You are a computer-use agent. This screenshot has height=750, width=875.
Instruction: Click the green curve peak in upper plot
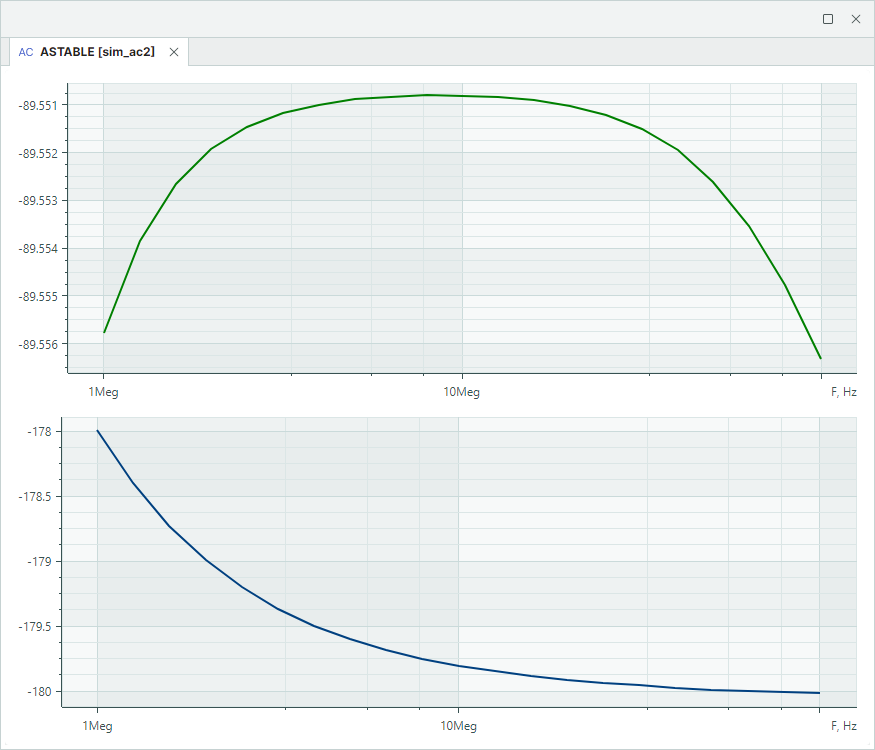point(427,95)
